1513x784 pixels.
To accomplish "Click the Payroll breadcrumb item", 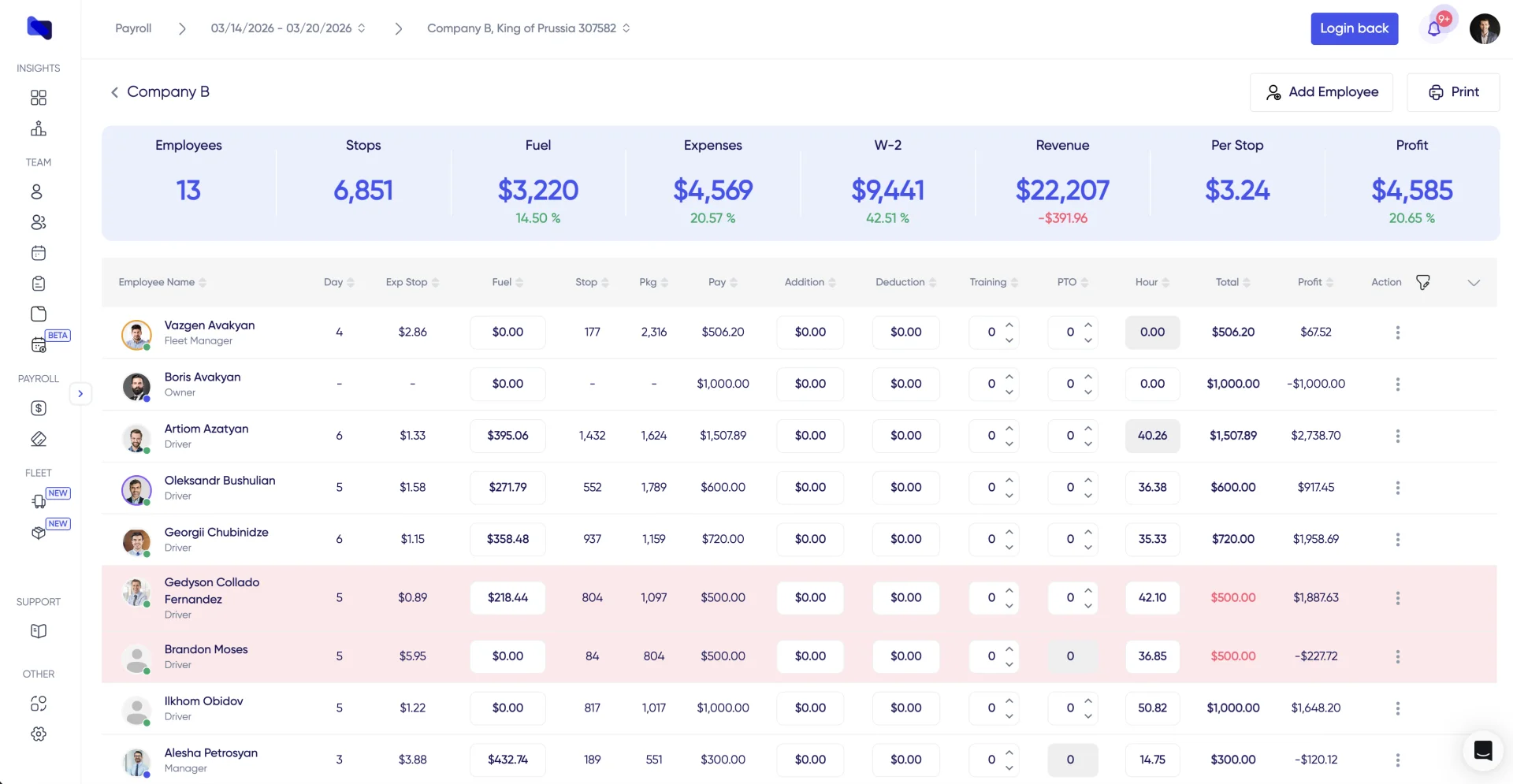I will (132, 28).
